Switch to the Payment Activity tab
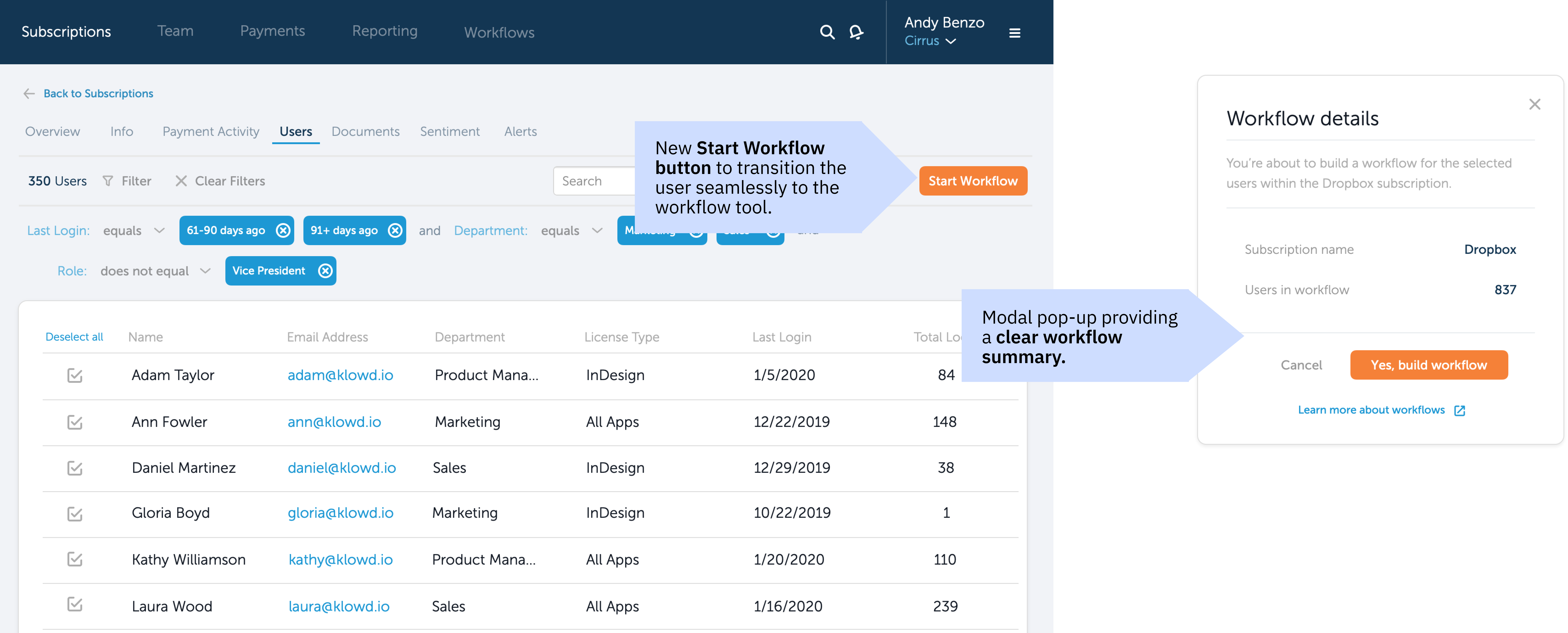 click(211, 132)
